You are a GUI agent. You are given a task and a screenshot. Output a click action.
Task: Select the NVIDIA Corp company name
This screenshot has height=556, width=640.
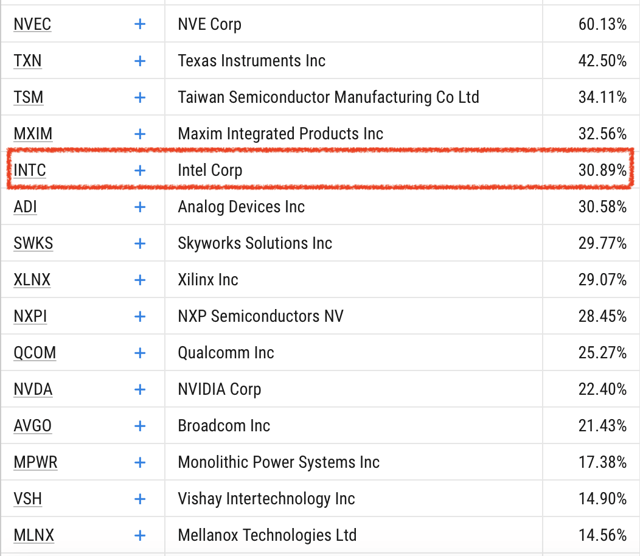(x=220, y=389)
